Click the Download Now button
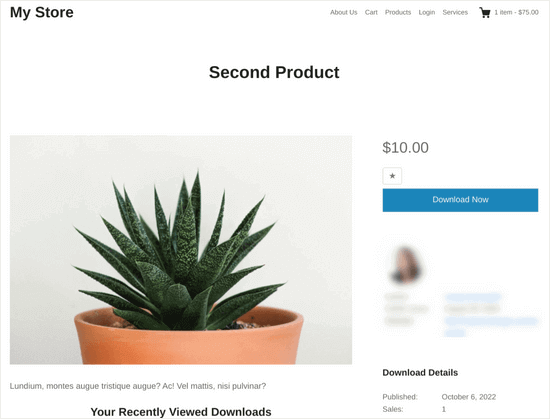Screen dimensions: 550x419 click(460, 200)
